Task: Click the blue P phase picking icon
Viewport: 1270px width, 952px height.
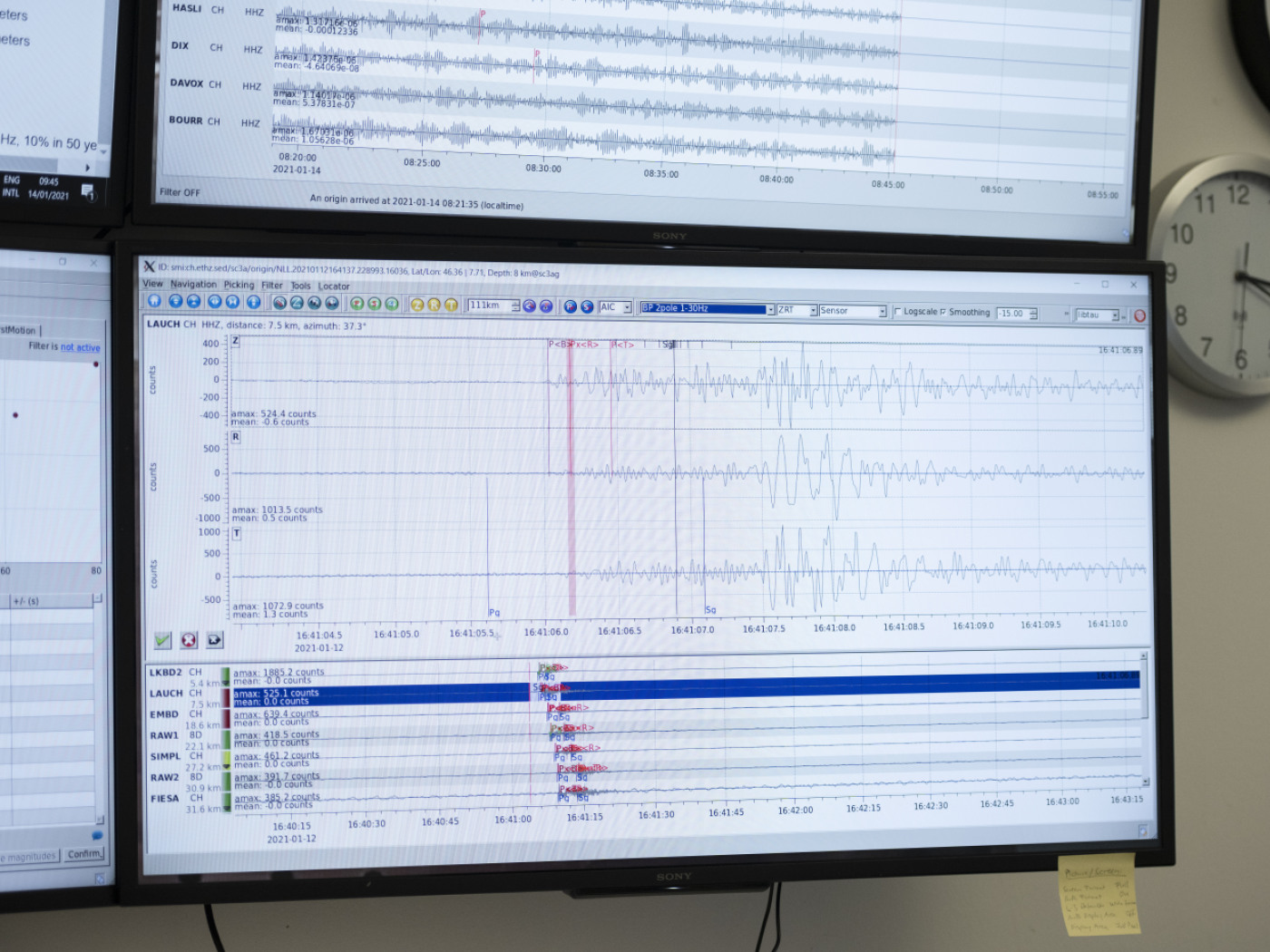Action: click(570, 306)
